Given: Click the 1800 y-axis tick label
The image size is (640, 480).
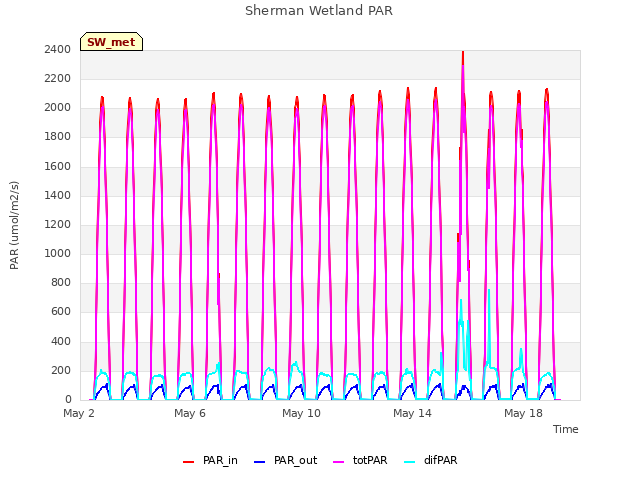Looking at the screenshot, I should pyautogui.click(x=58, y=136).
